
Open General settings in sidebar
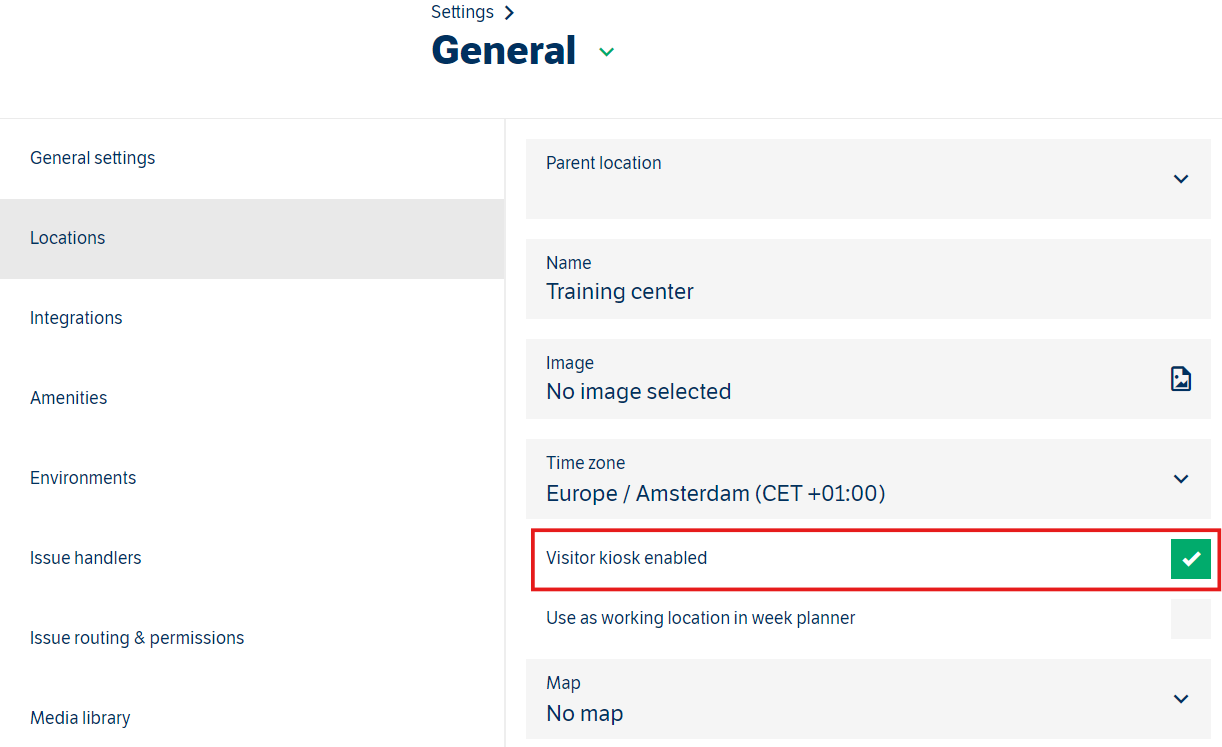93,158
